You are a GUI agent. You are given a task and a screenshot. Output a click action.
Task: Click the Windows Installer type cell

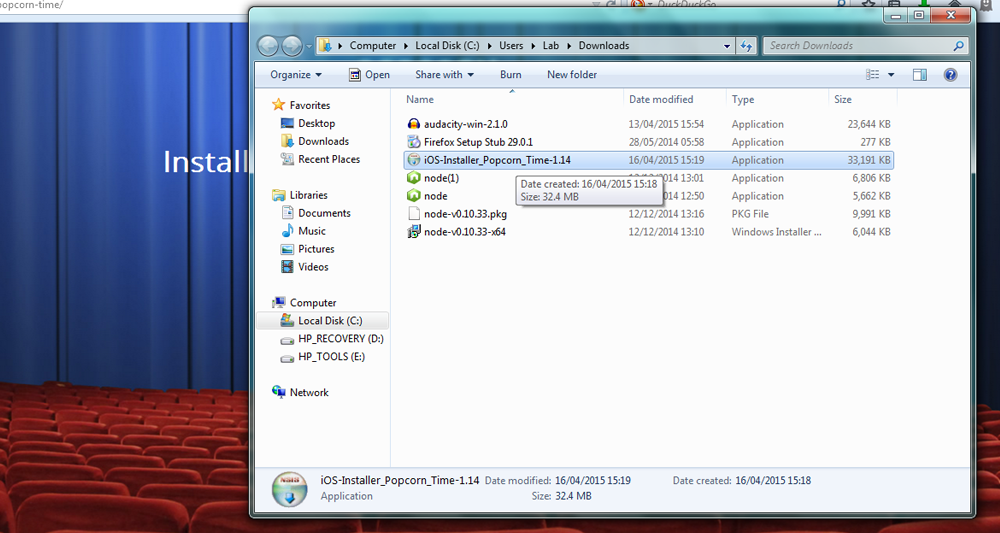pos(776,231)
